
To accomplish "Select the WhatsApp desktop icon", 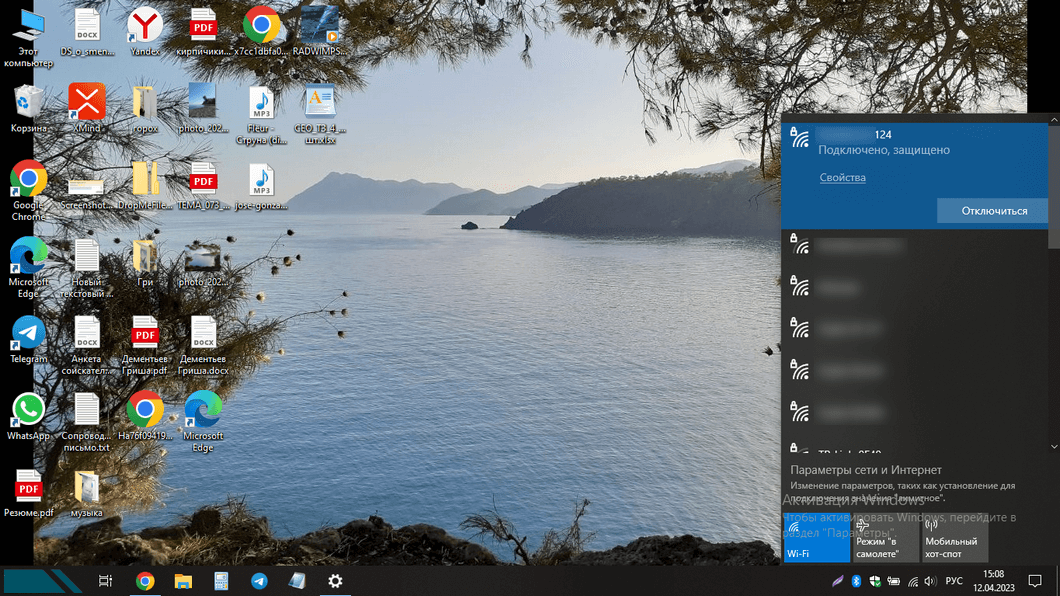I will 28,417.
